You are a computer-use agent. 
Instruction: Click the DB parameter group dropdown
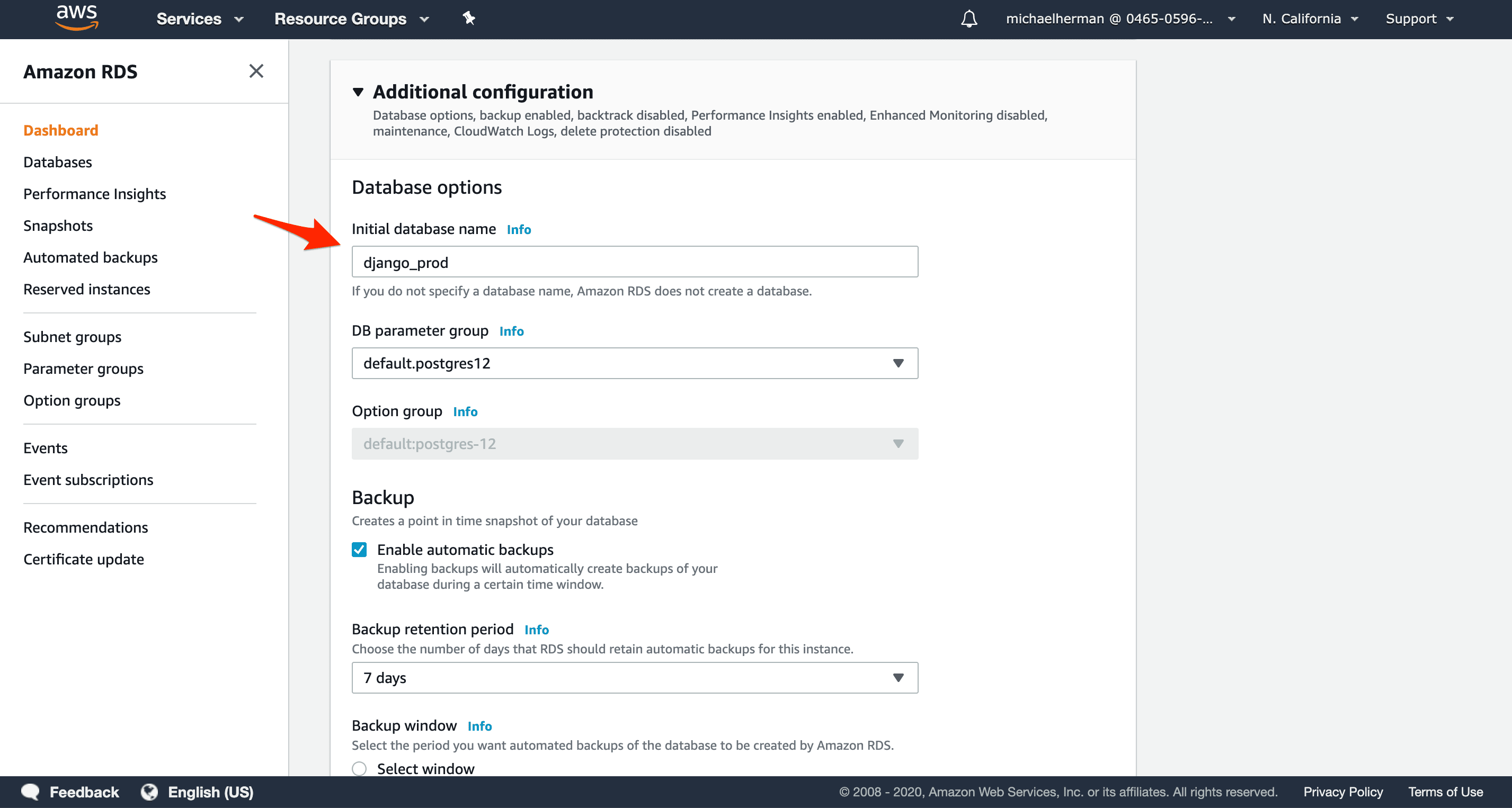click(634, 362)
